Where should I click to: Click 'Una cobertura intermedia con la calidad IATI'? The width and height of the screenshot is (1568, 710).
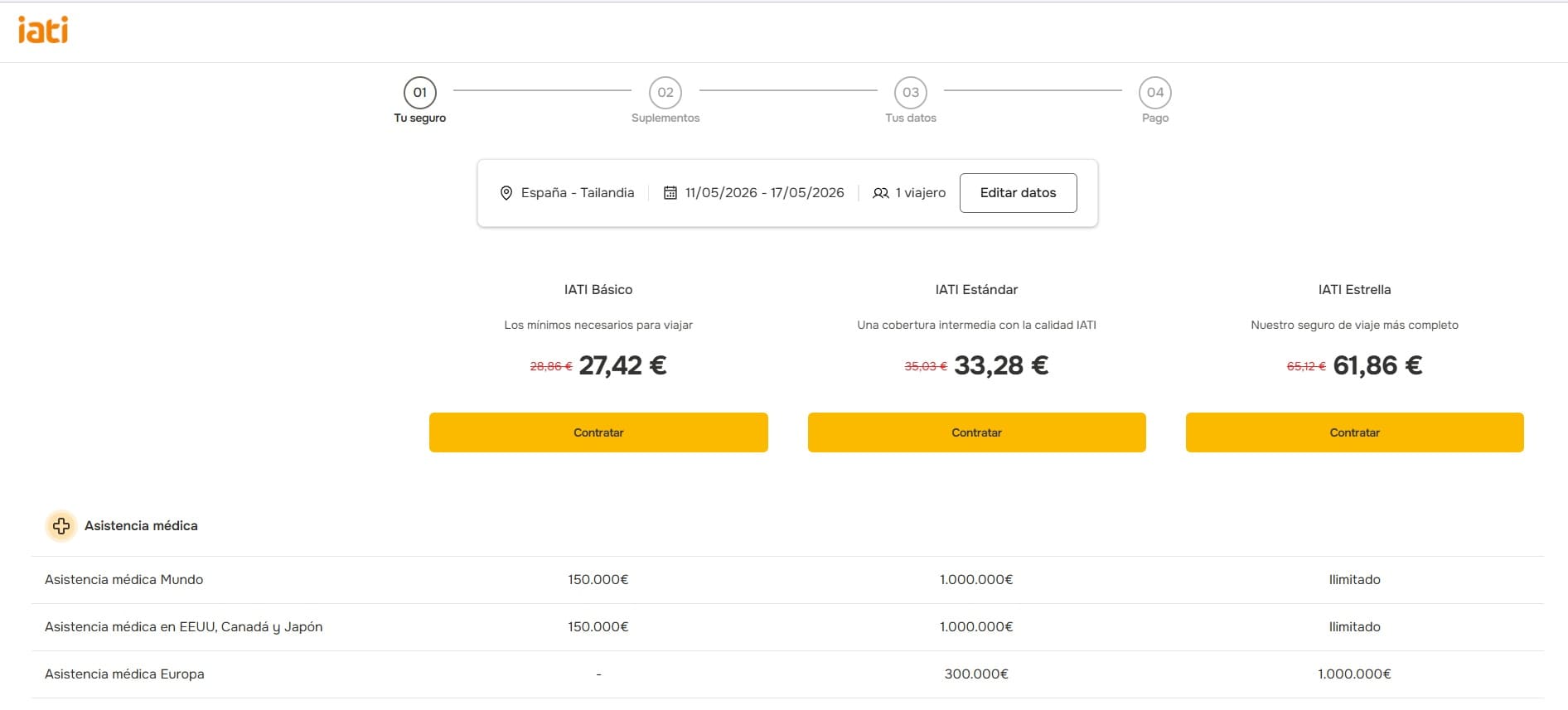(x=976, y=325)
